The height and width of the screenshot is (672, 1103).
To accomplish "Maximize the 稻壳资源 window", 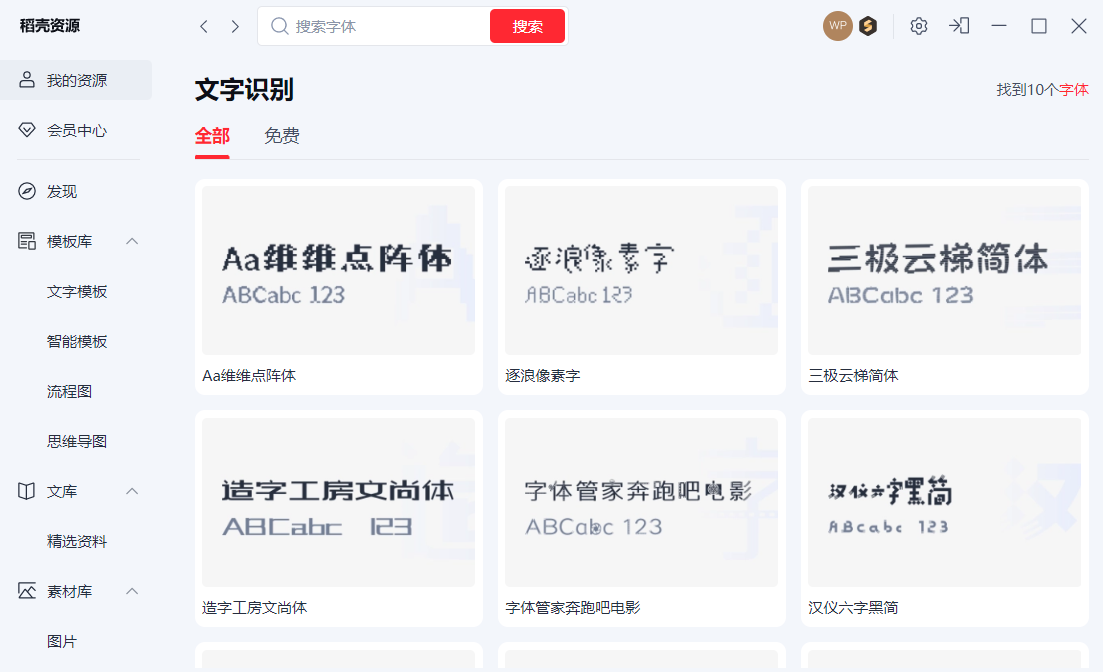I will [x=1039, y=26].
